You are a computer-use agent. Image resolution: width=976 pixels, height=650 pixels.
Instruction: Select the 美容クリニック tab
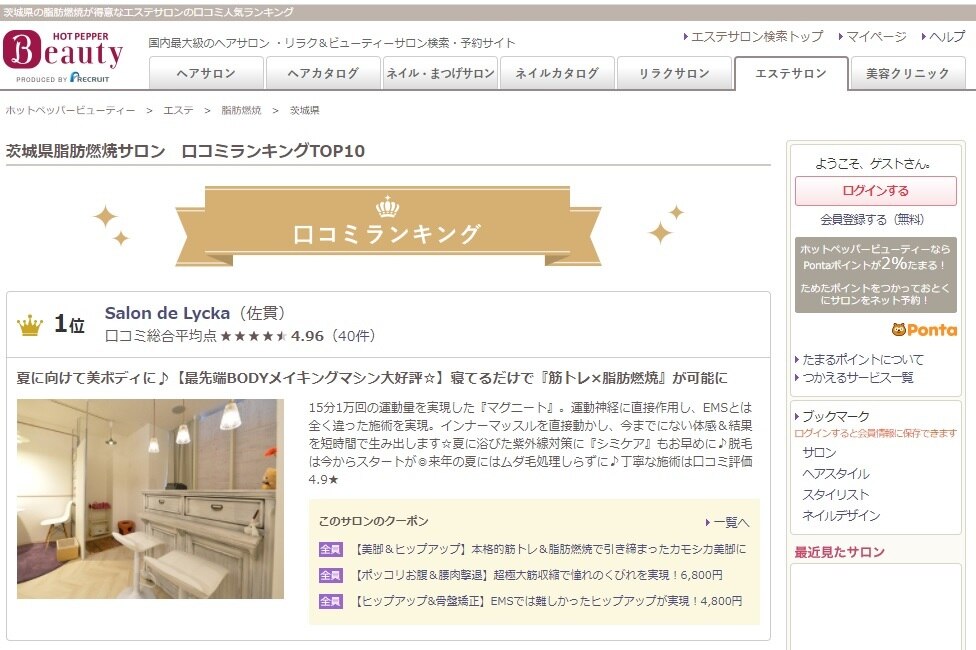(x=907, y=74)
